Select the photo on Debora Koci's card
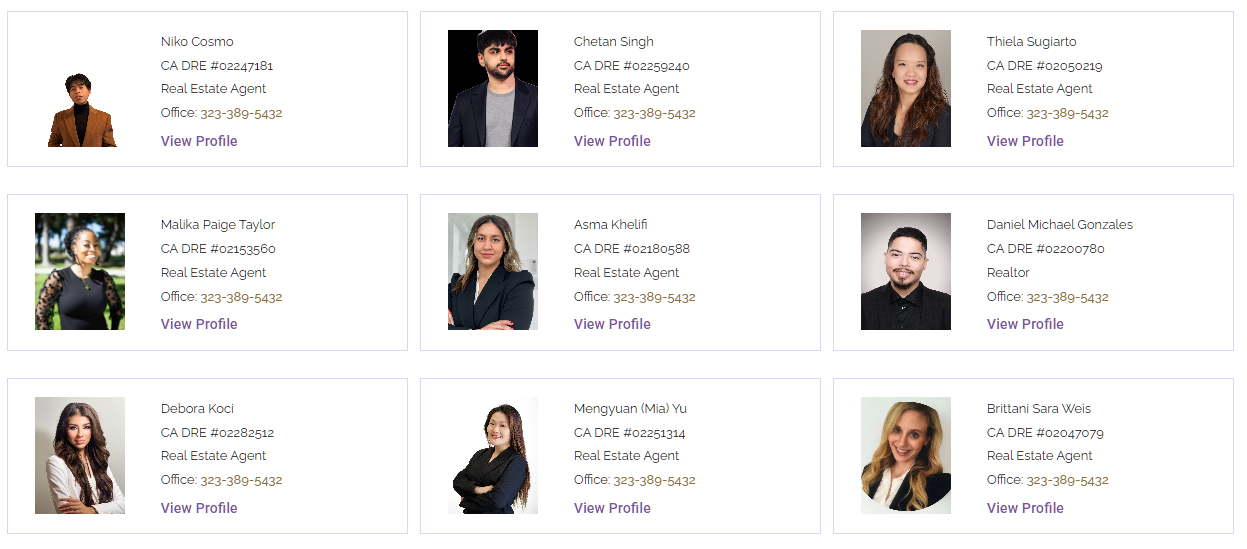The image size is (1247, 549). (x=80, y=456)
